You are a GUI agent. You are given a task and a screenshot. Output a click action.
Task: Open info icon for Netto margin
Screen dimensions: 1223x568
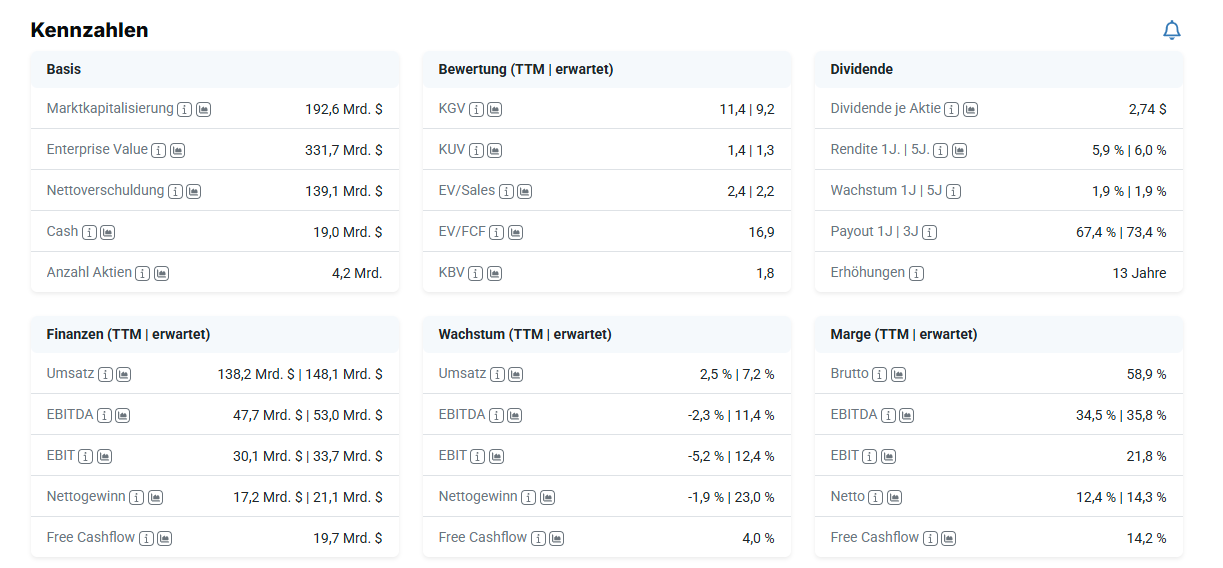pyautogui.click(x=876, y=497)
